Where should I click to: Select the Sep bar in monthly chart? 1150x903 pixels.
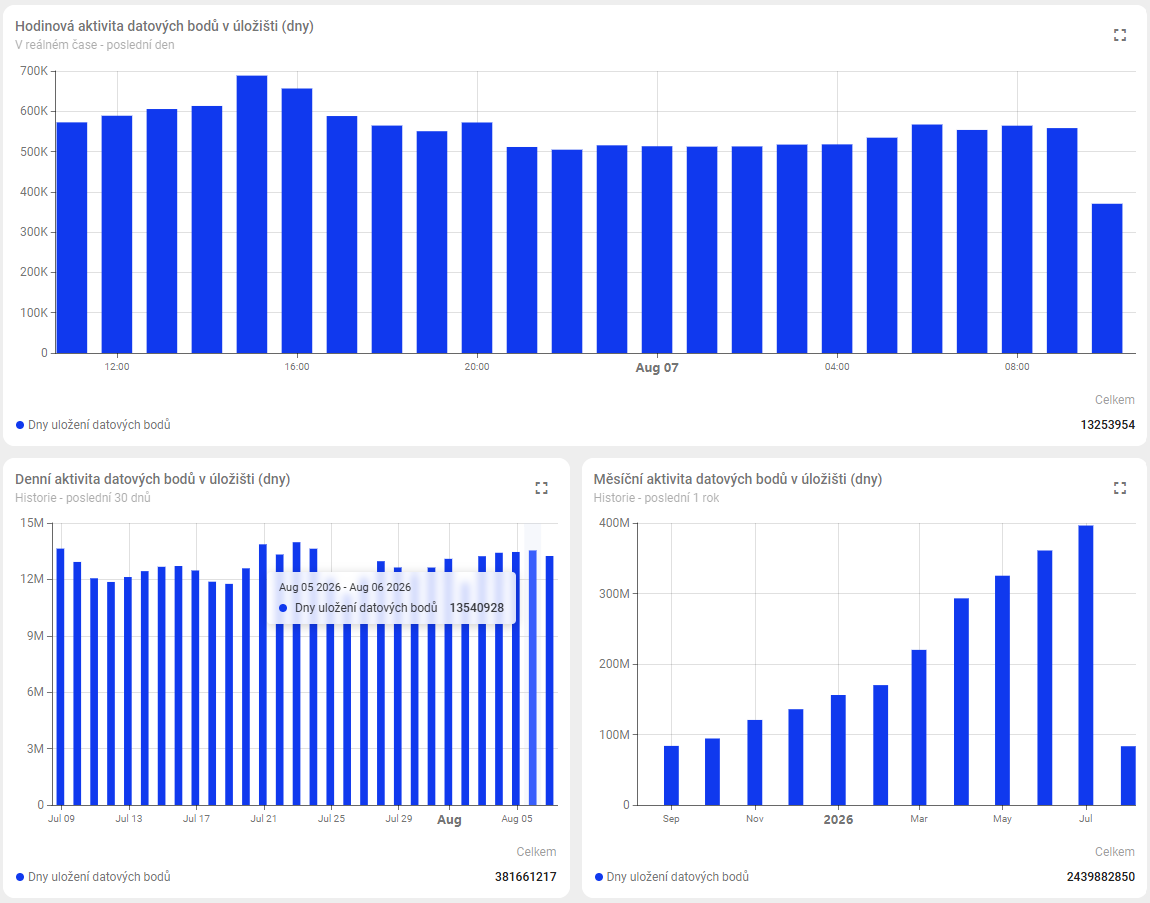pos(671,775)
